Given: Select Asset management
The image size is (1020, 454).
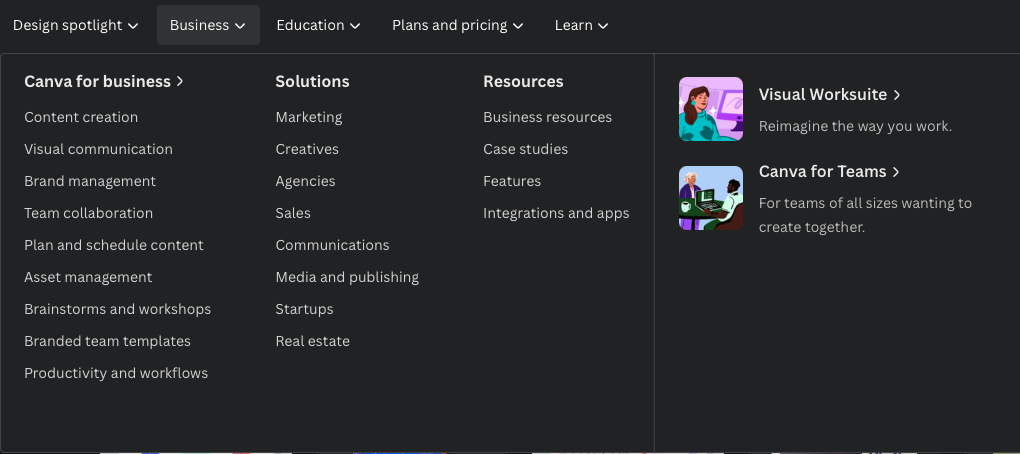Looking at the screenshot, I should 88,277.
